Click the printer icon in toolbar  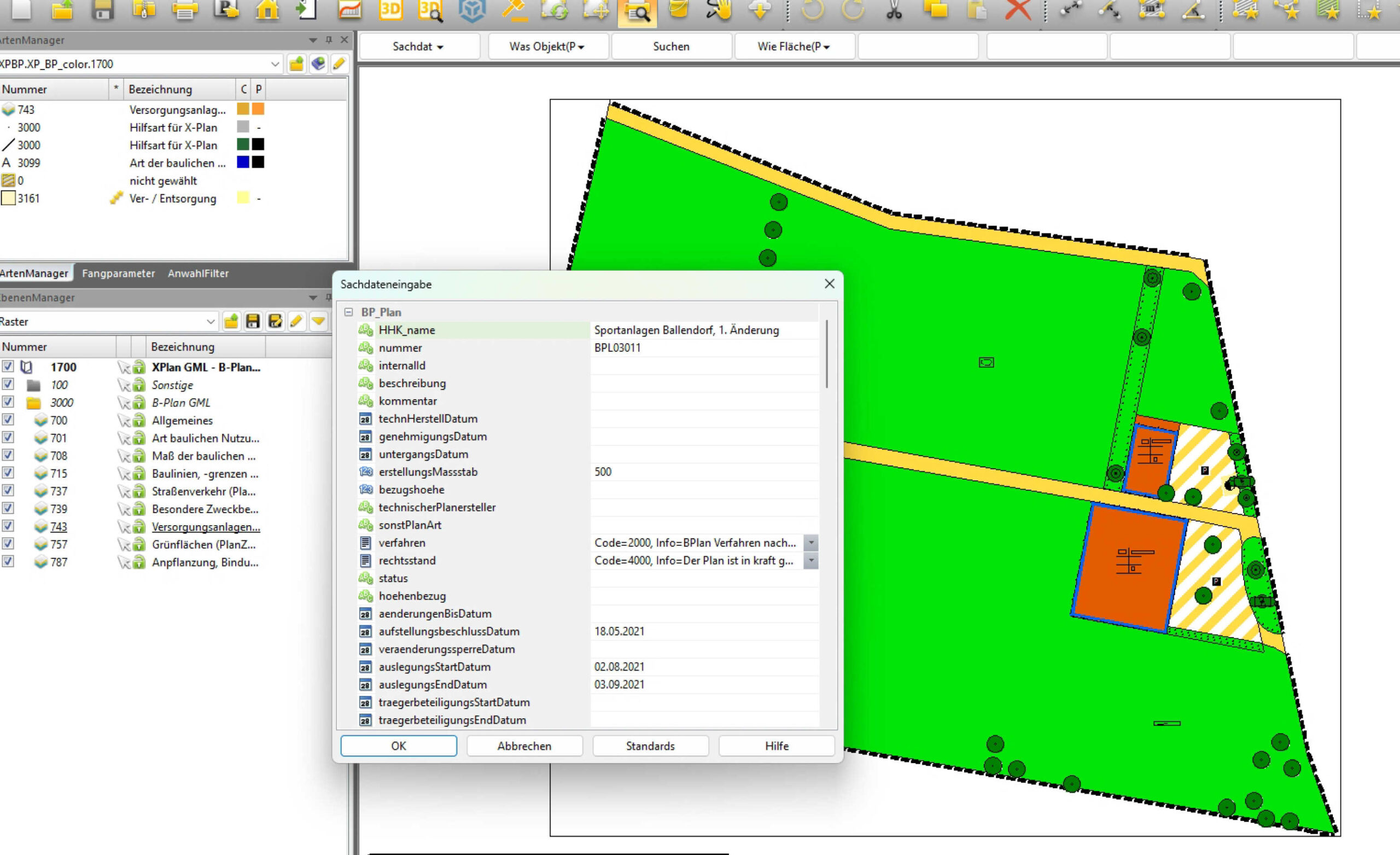pyautogui.click(x=184, y=10)
